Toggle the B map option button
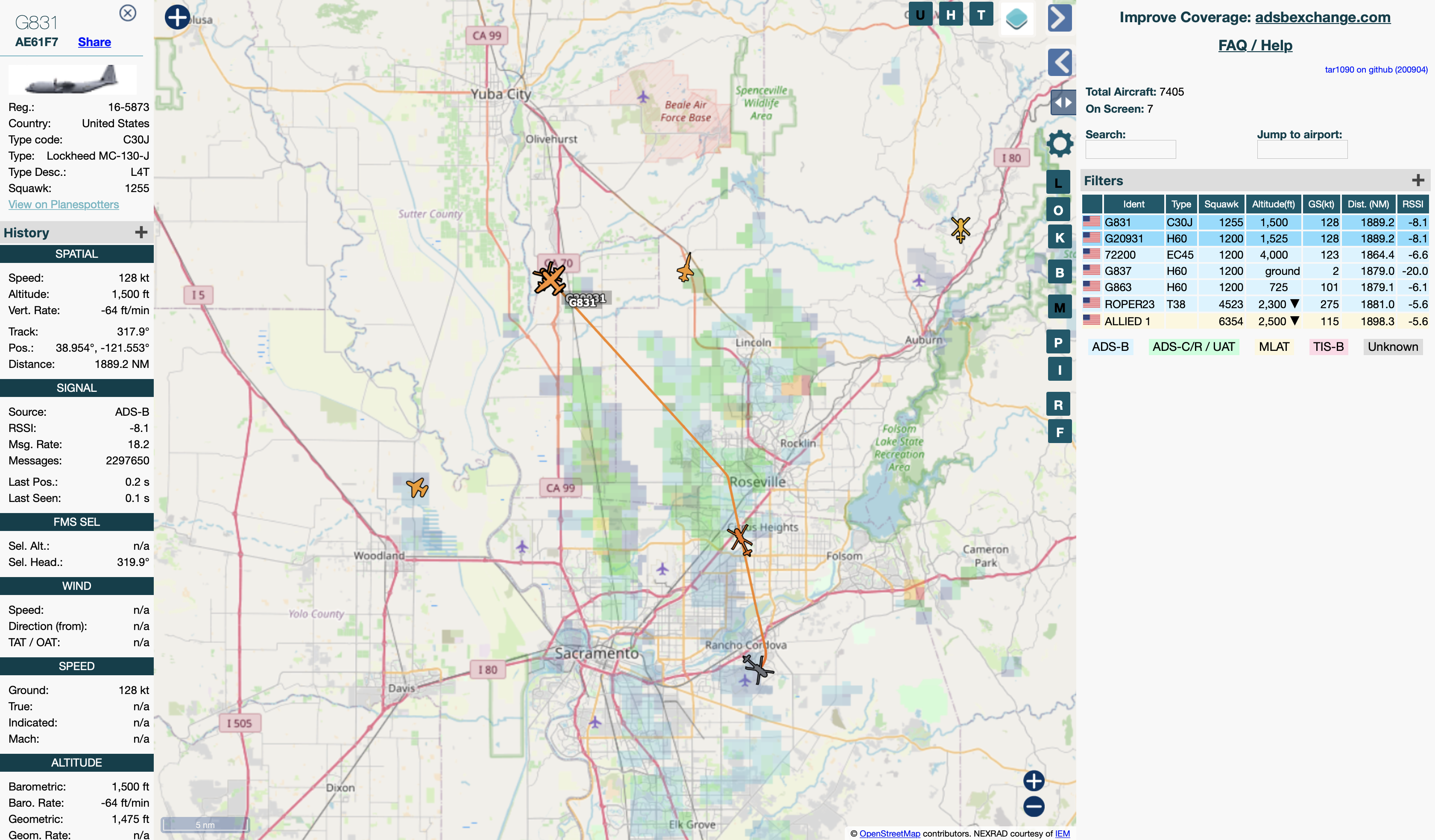The height and width of the screenshot is (840, 1435). (x=1060, y=273)
